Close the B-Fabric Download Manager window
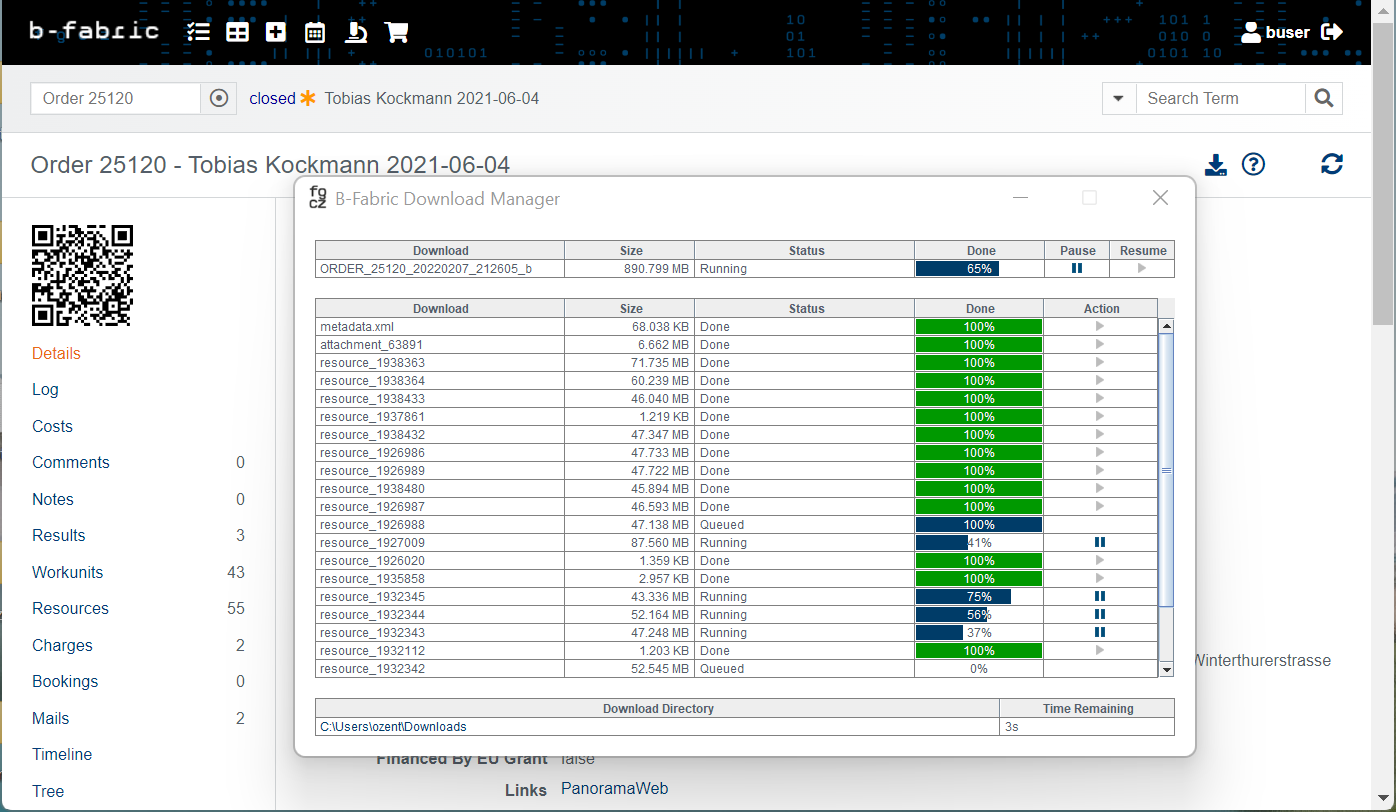Viewport: 1396px width, 812px height. pyautogui.click(x=1160, y=198)
